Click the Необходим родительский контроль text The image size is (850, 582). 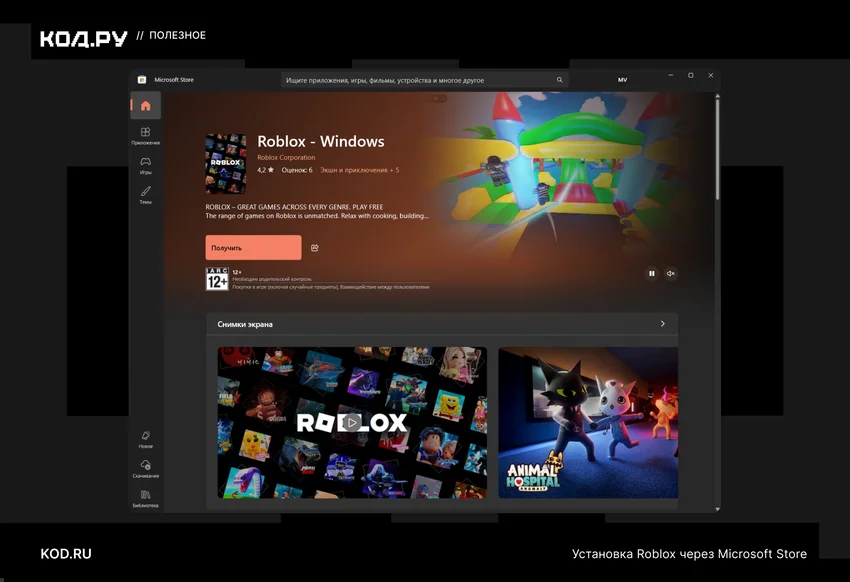[272, 279]
